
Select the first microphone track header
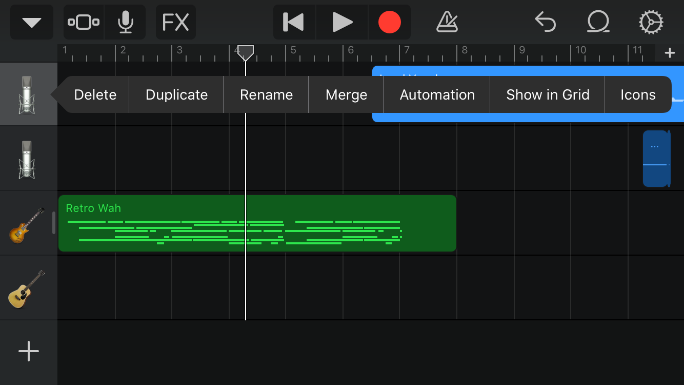tap(27, 95)
